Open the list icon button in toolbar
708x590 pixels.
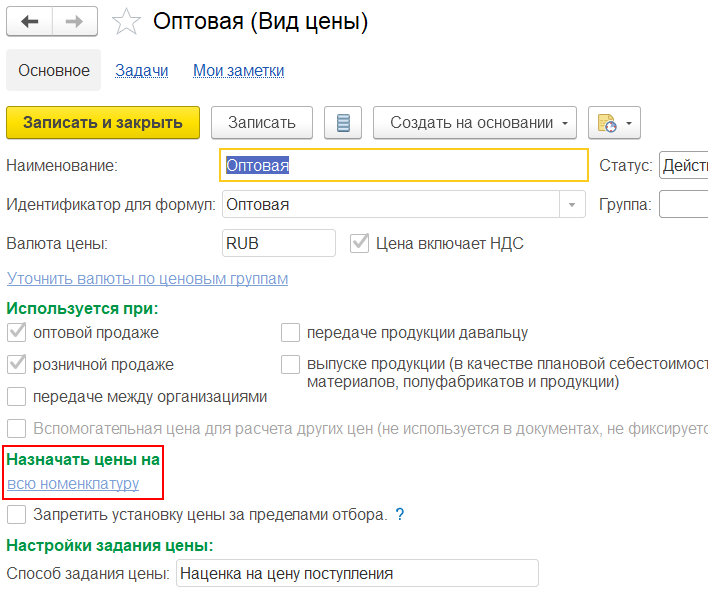[x=343, y=123]
